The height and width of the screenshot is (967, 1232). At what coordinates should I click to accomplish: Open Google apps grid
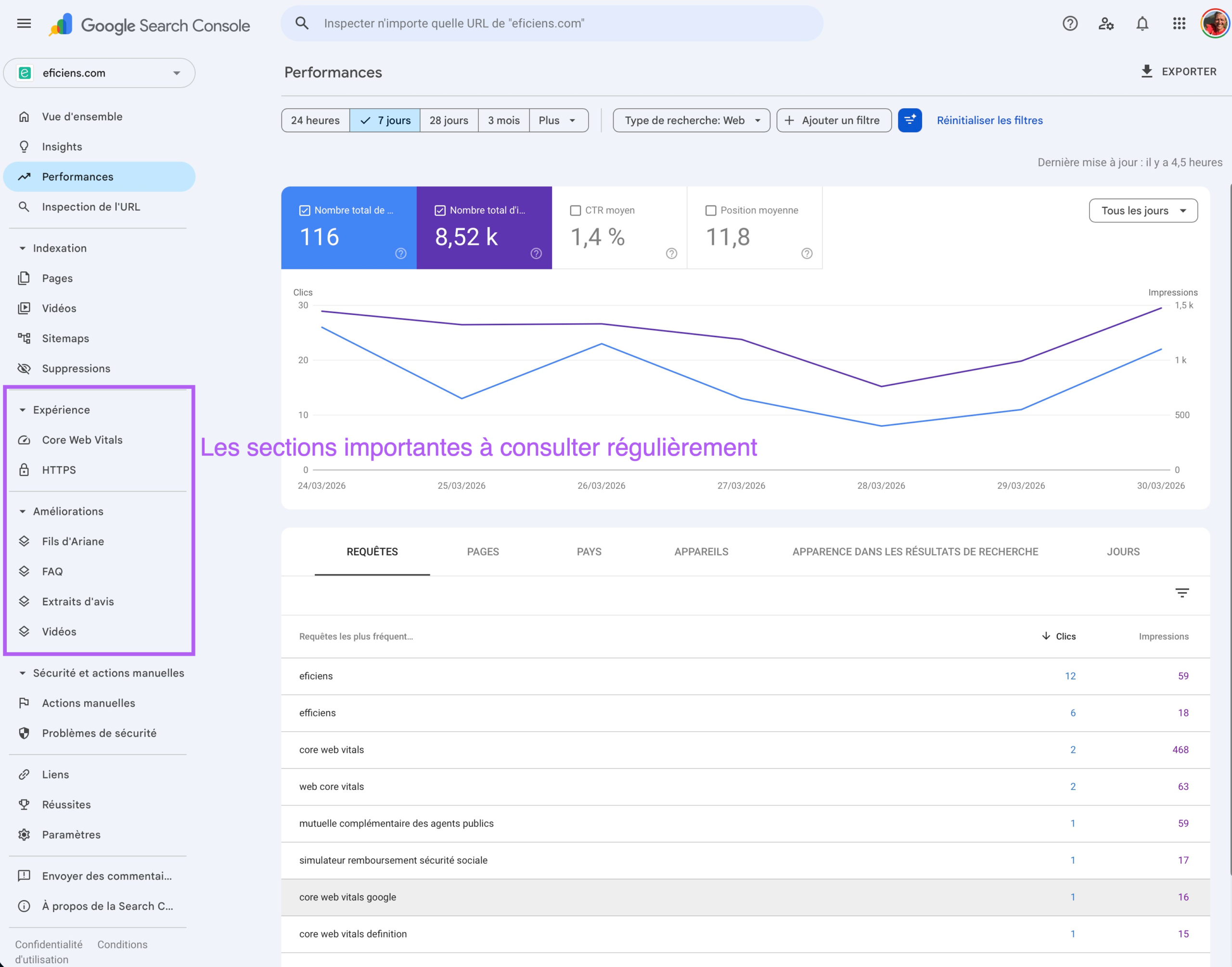[1179, 23]
